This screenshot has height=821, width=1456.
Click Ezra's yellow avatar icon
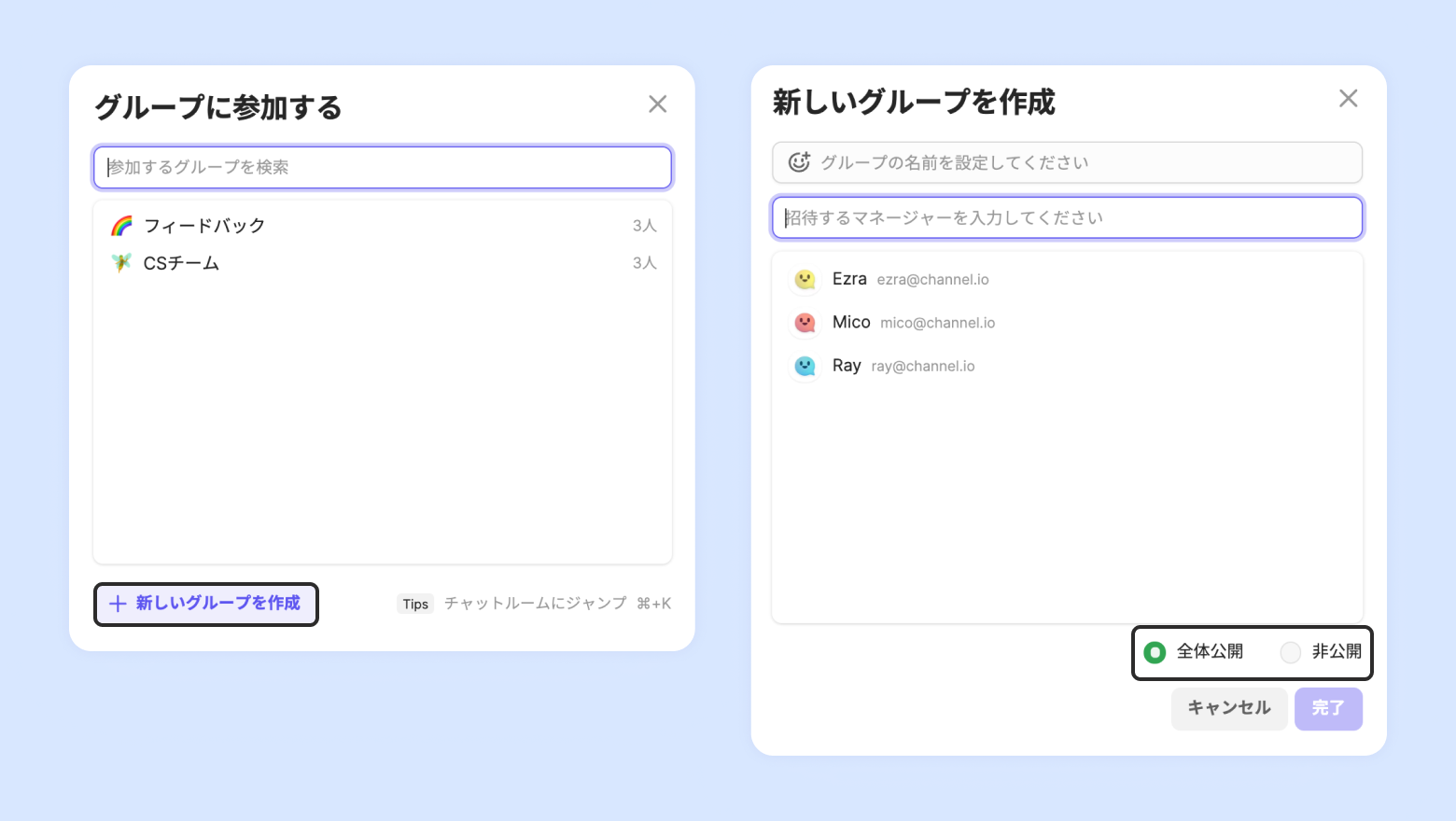(805, 279)
